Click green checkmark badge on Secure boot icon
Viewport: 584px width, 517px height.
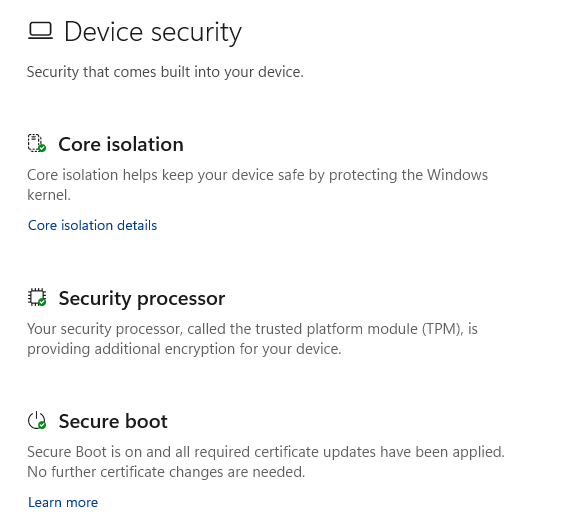tap(42, 425)
